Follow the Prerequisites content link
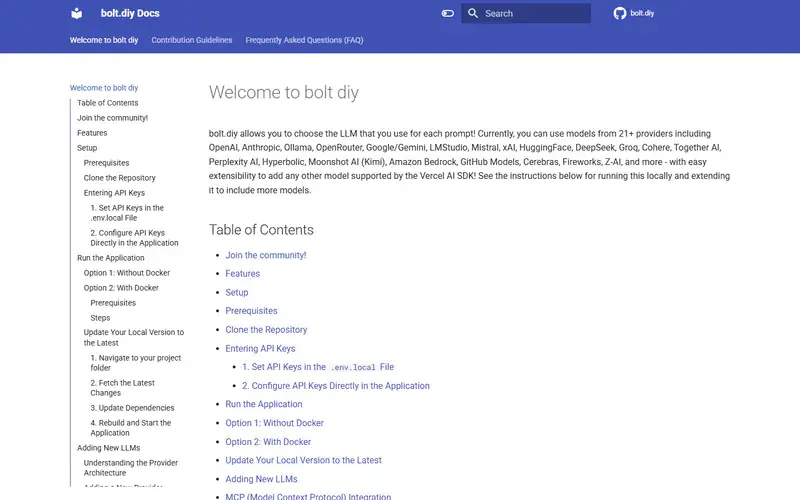Image resolution: width=800 pixels, height=500 pixels. coord(251,311)
